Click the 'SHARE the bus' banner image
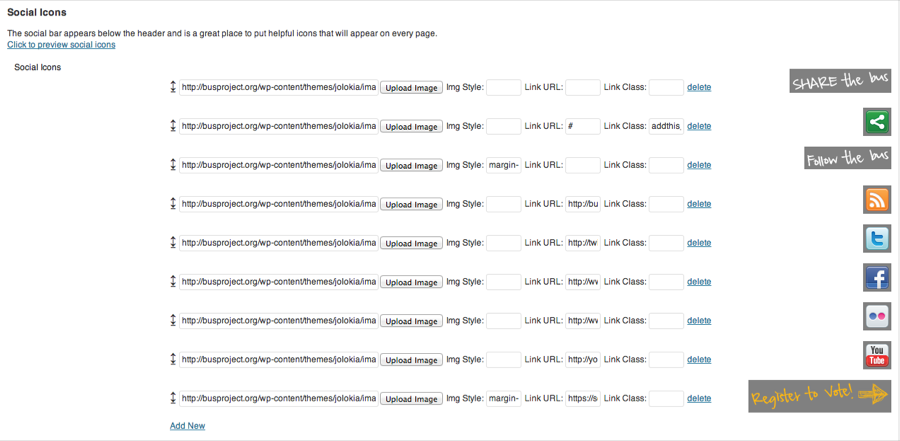Image resolution: width=900 pixels, height=441 pixels. click(x=840, y=81)
